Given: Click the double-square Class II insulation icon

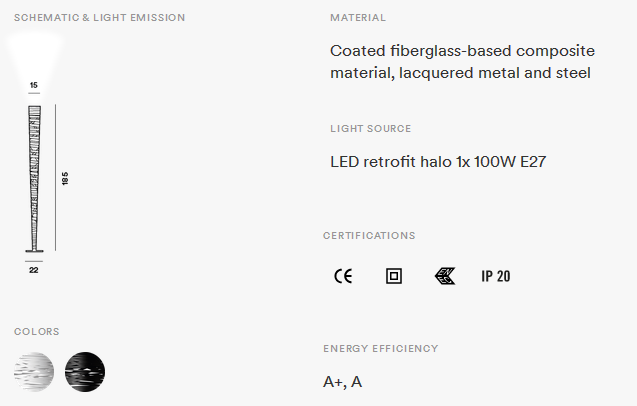Looking at the screenshot, I should [394, 276].
